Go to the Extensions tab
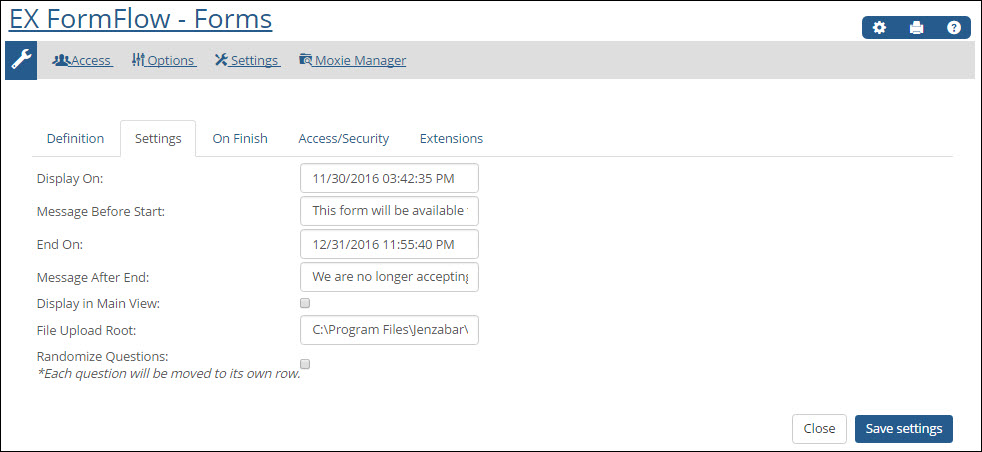Image resolution: width=982 pixels, height=452 pixels. (451, 138)
